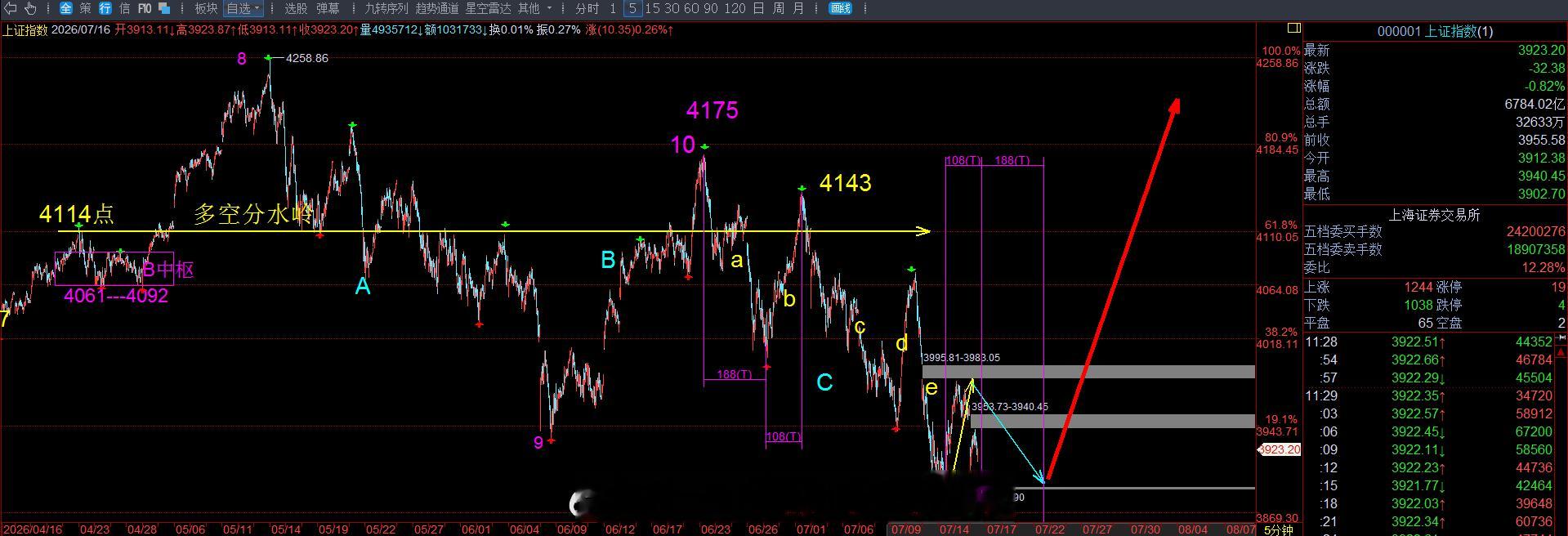Click the 最低 value 3902.70
This screenshot has height=536, width=1568.
click(1541, 194)
